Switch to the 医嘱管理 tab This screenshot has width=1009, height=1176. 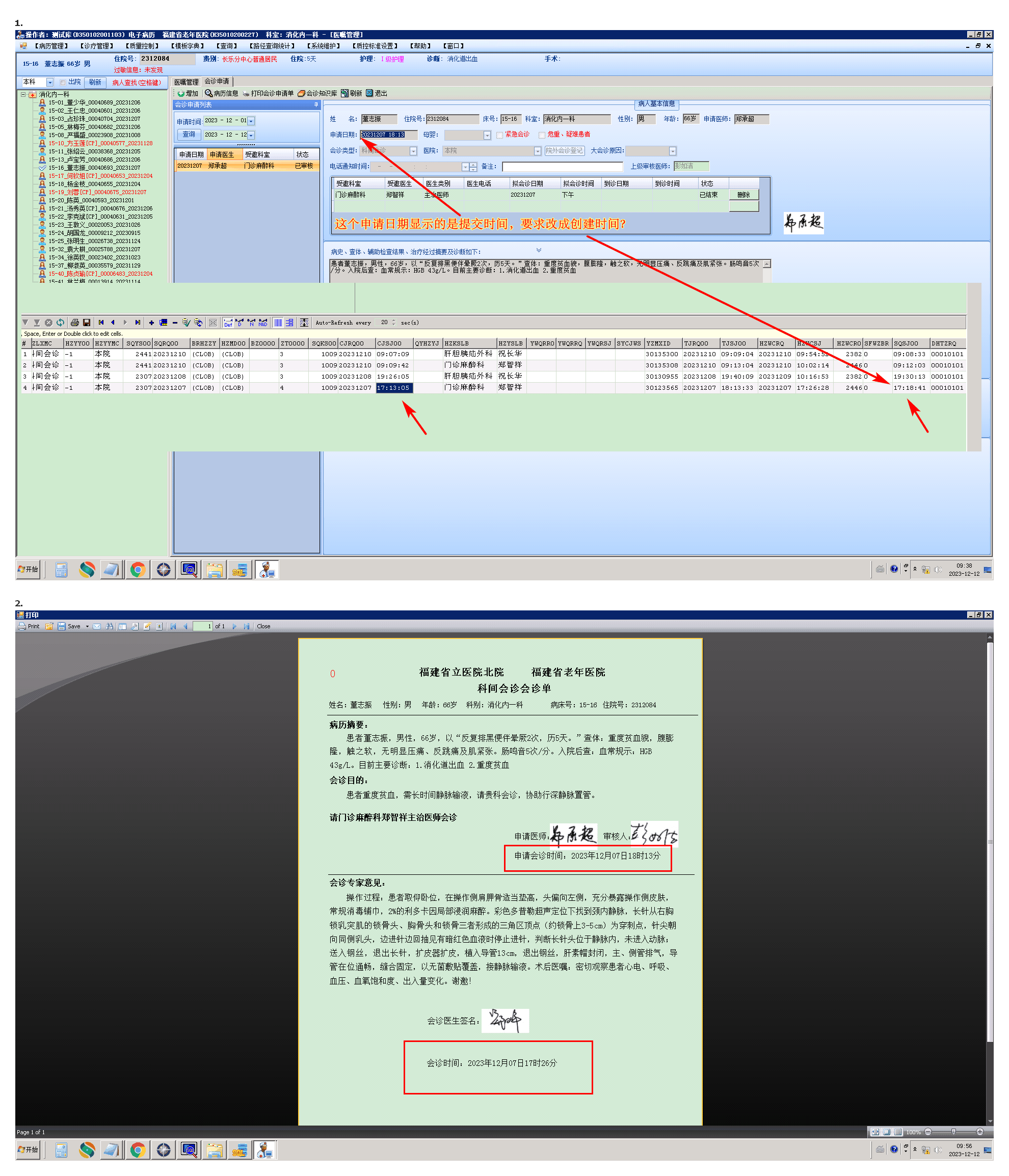[x=186, y=83]
